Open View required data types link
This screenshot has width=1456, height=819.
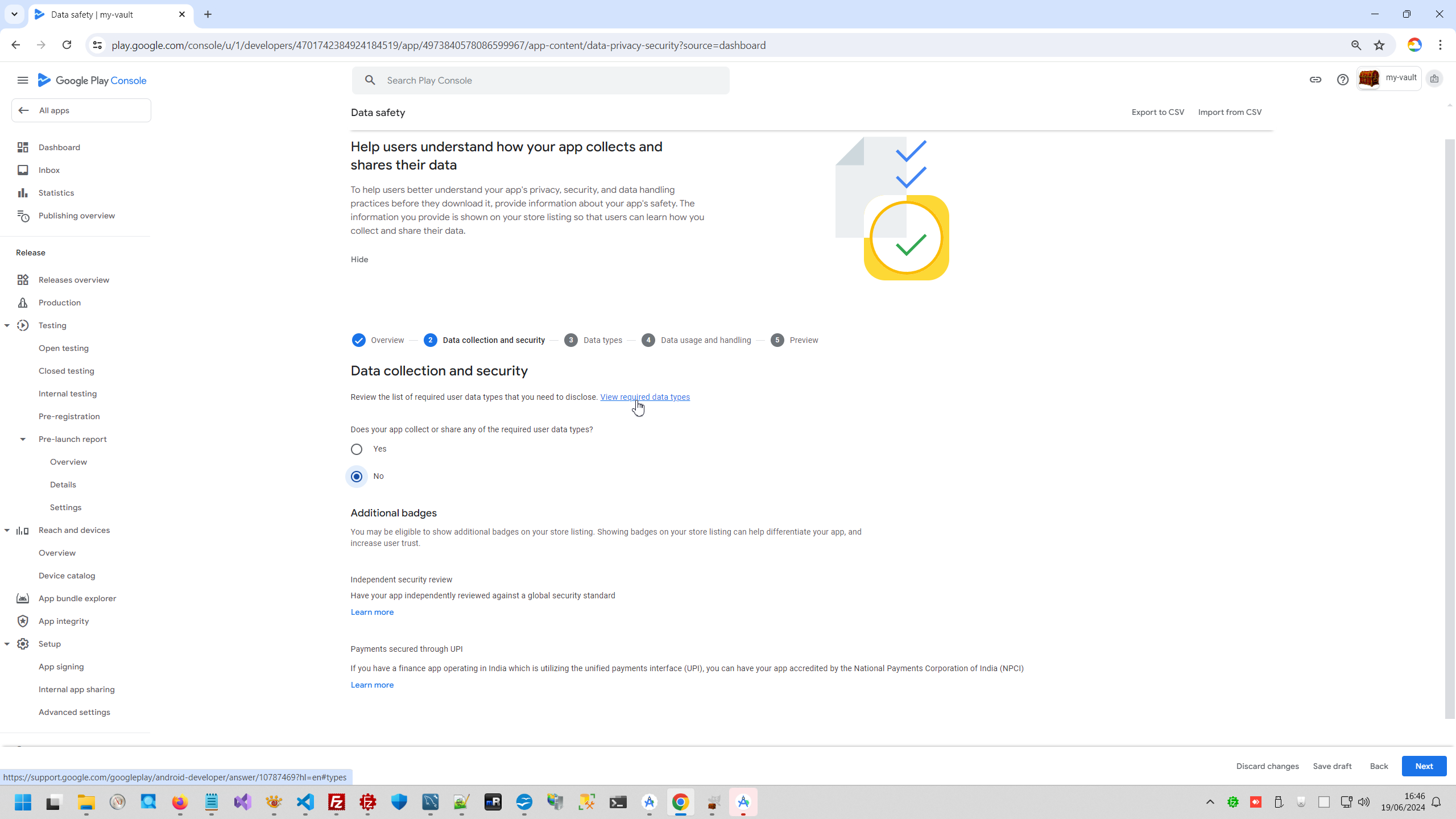pyautogui.click(x=645, y=397)
